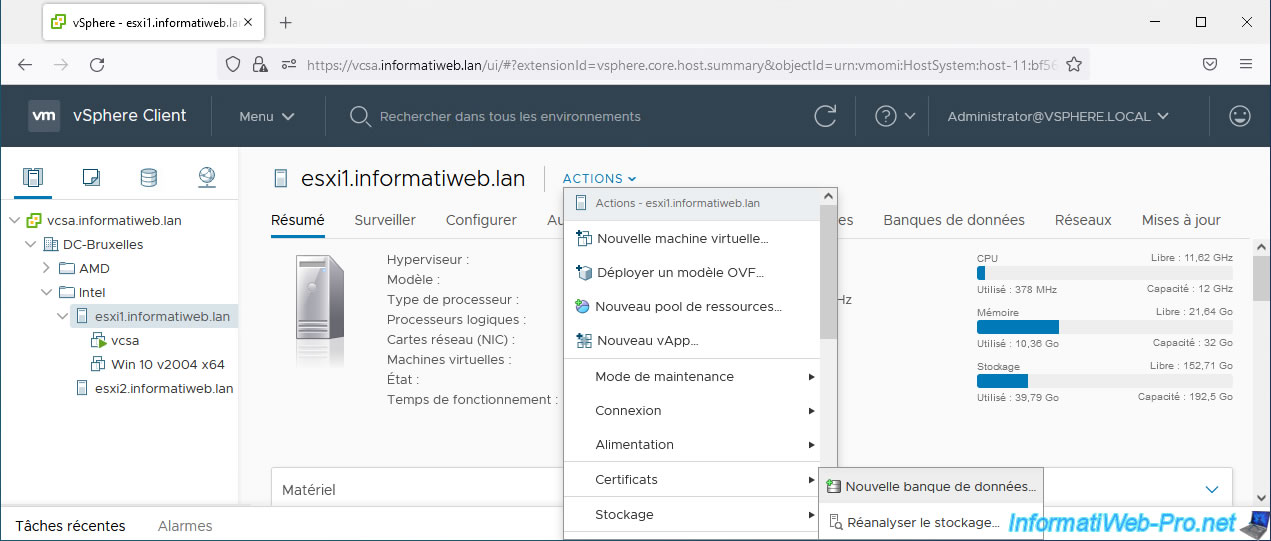Viewport: 1271px width, 541px height.
Task: Collapse DC-Bruxelles tree node
Action: 30,245
